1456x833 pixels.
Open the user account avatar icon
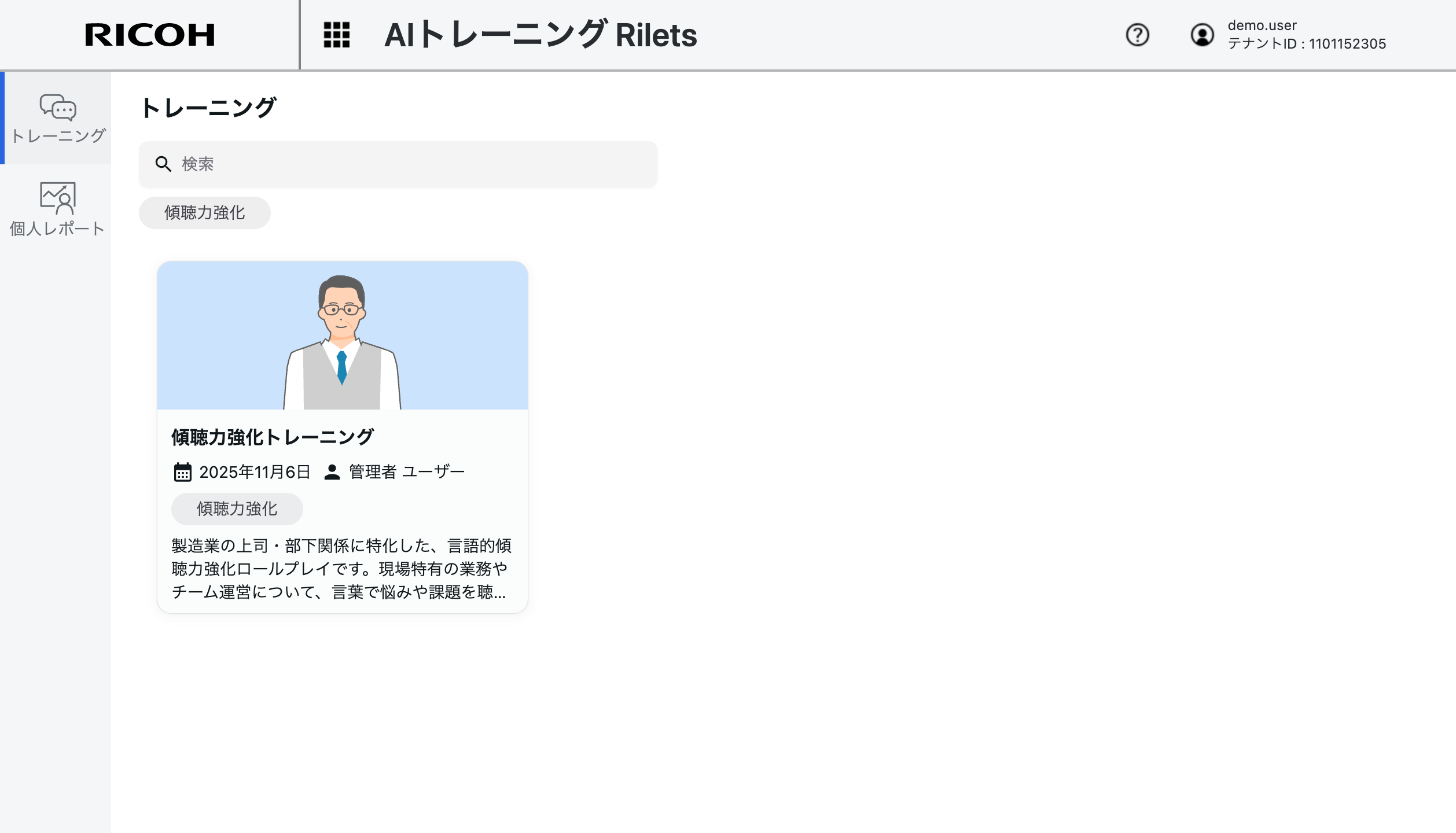1202,35
